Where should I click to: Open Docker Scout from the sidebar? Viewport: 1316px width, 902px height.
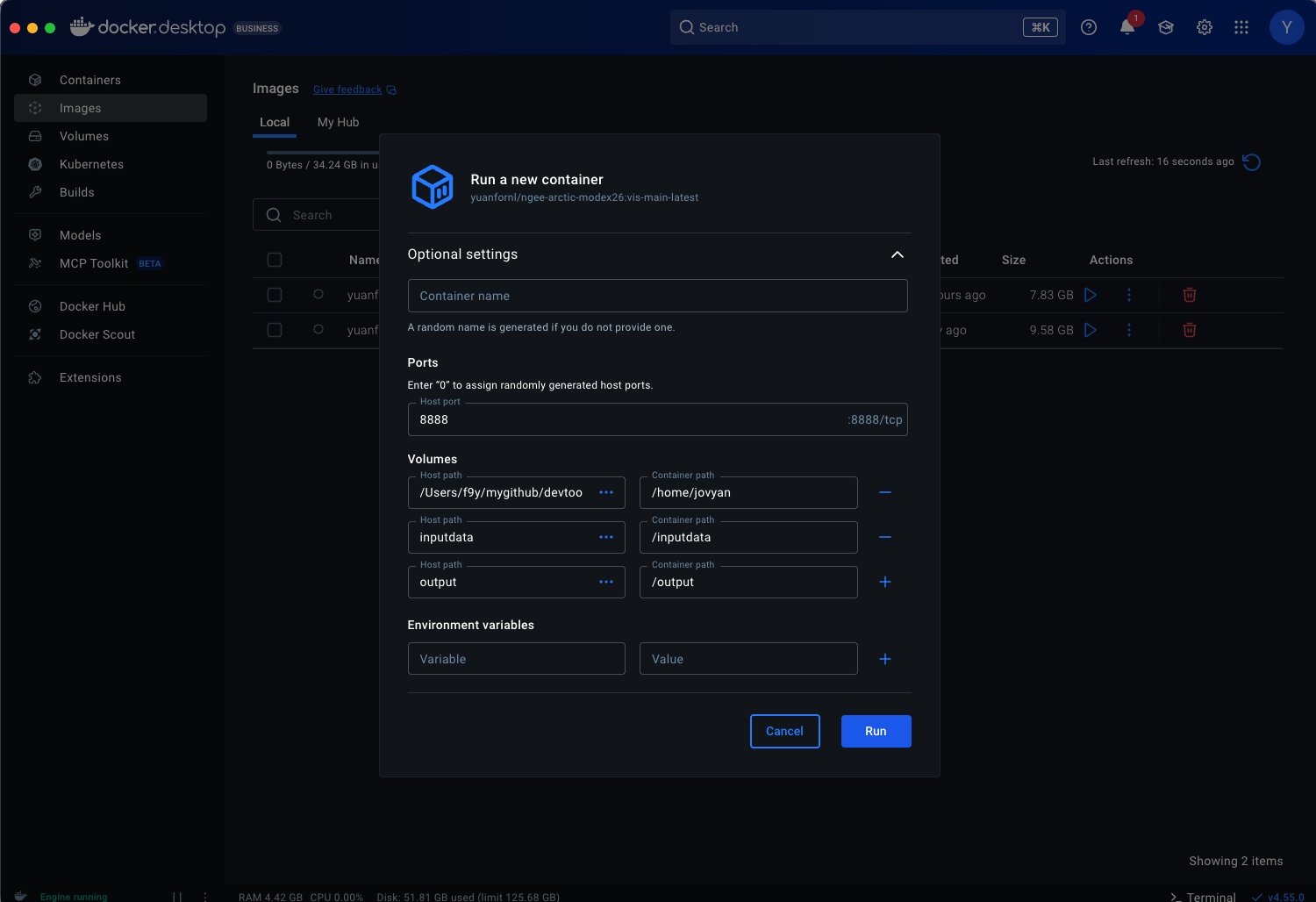(x=97, y=334)
